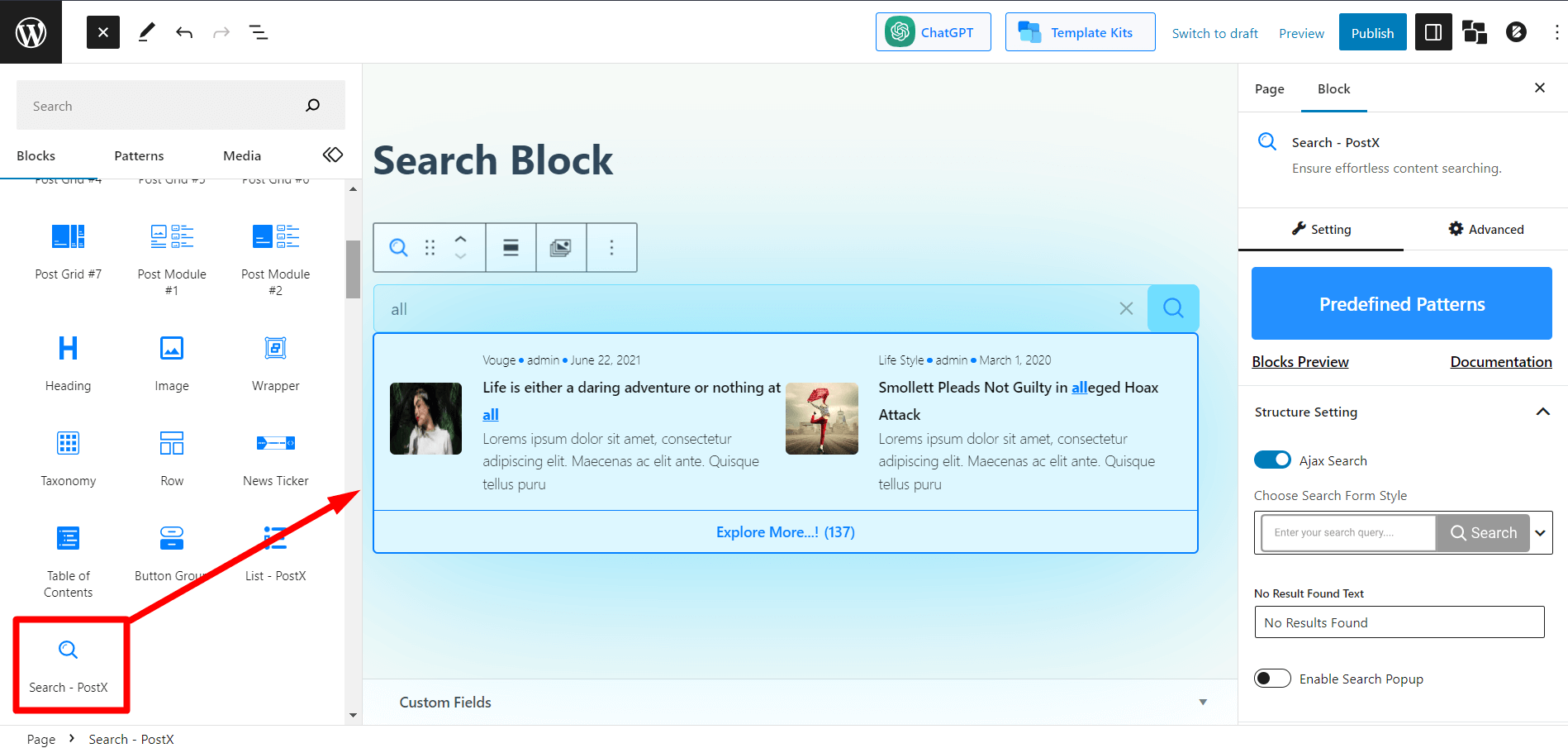Toggle the Settings sidebar panel icon
The height and width of the screenshot is (748, 1568).
tap(1433, 32)
